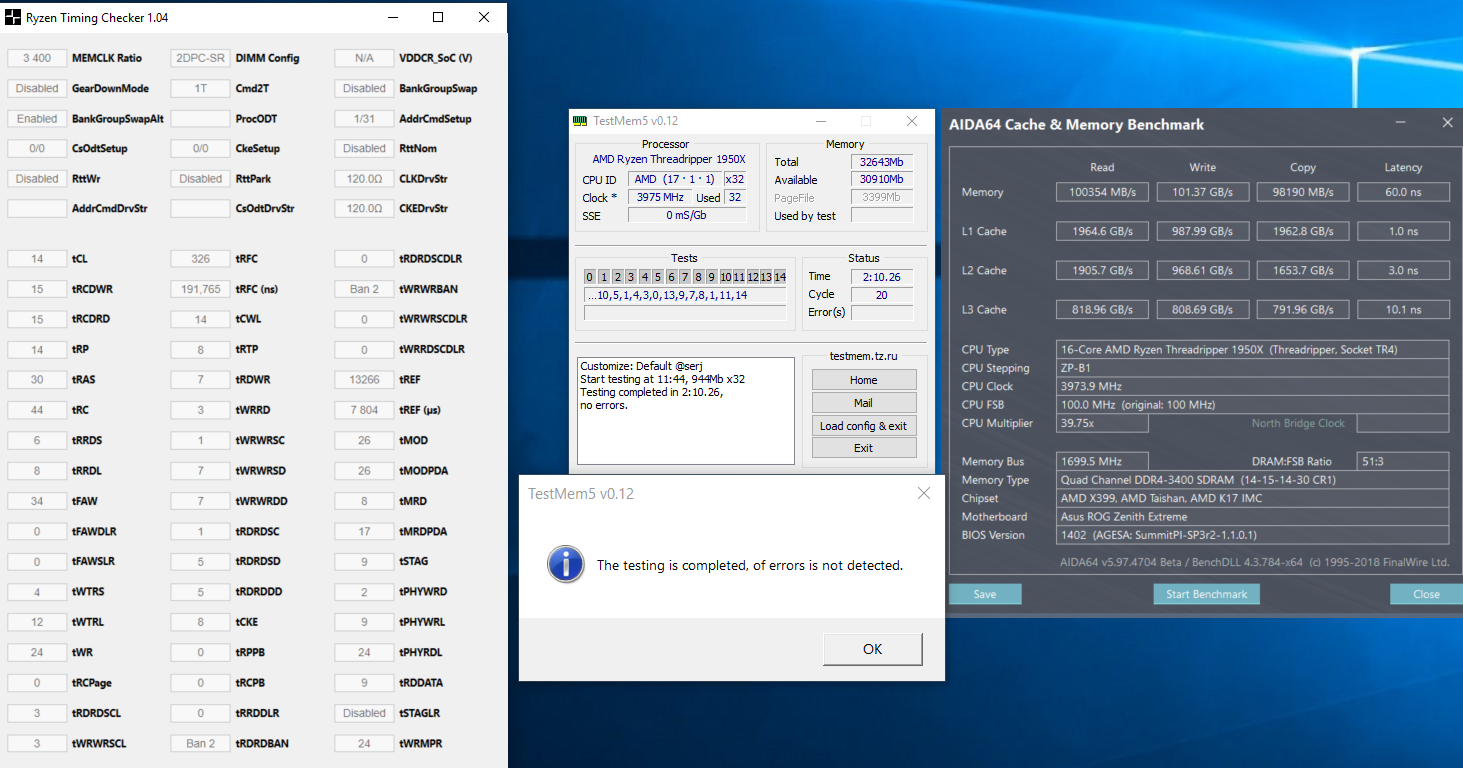Image resolution: width=1463 pixels, height=768 pixels.
Task: Minimize the AIDA64 Cache & Memory Benchmark window
Action: 1401,123
